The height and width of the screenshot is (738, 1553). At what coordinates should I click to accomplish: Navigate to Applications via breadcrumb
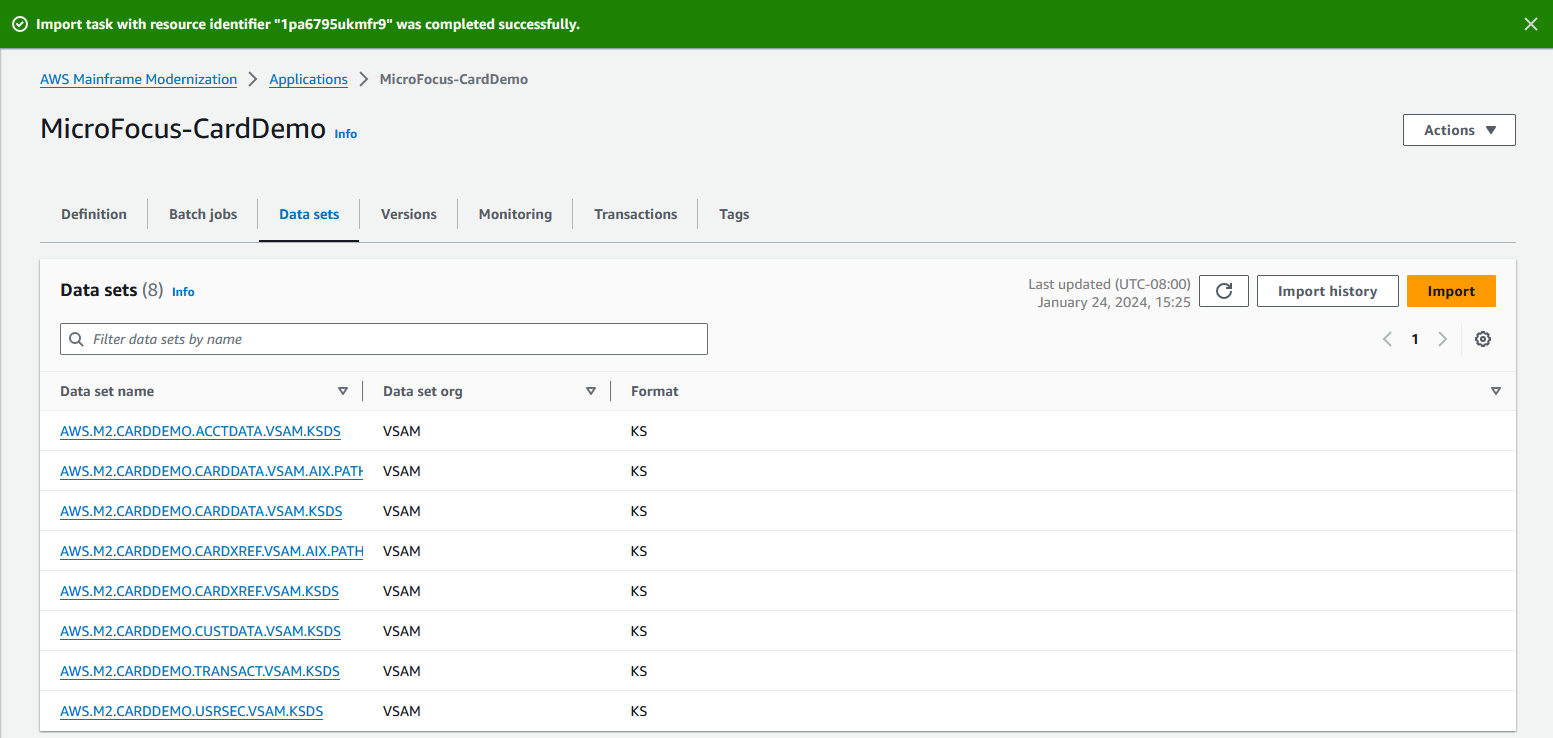pyautogui.click(x=308, y=79)
